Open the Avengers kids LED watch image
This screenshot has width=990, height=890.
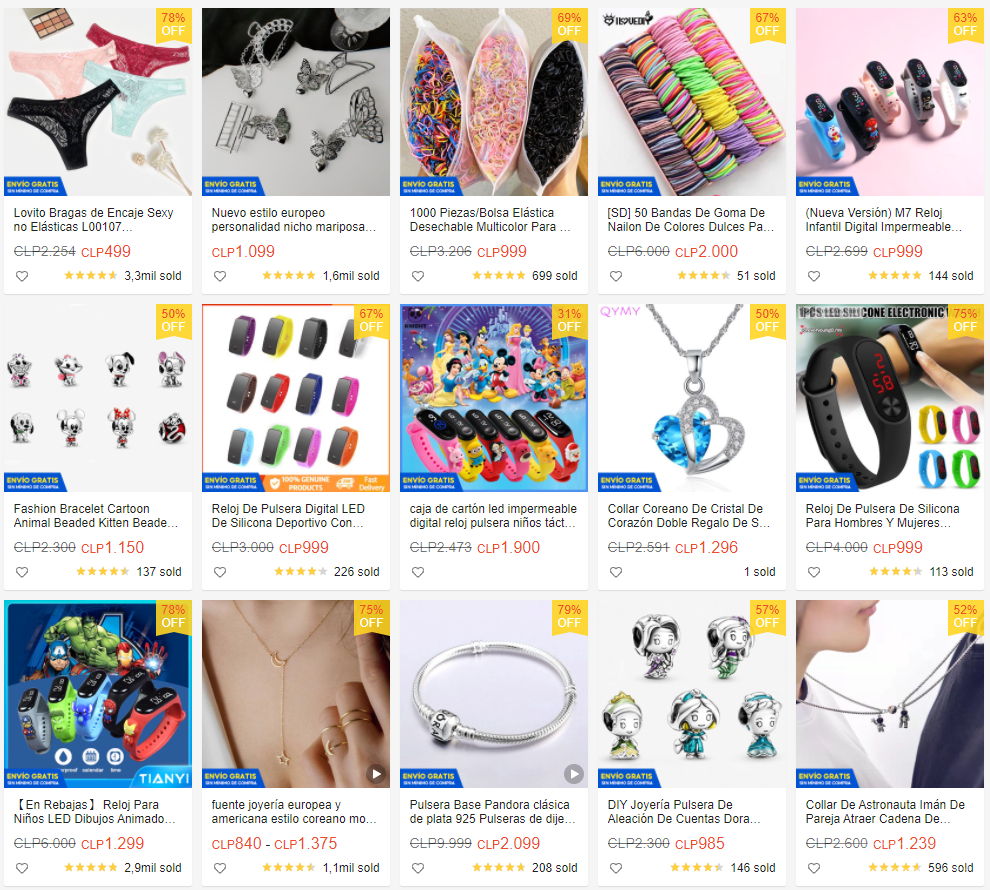tap(98, 694)
